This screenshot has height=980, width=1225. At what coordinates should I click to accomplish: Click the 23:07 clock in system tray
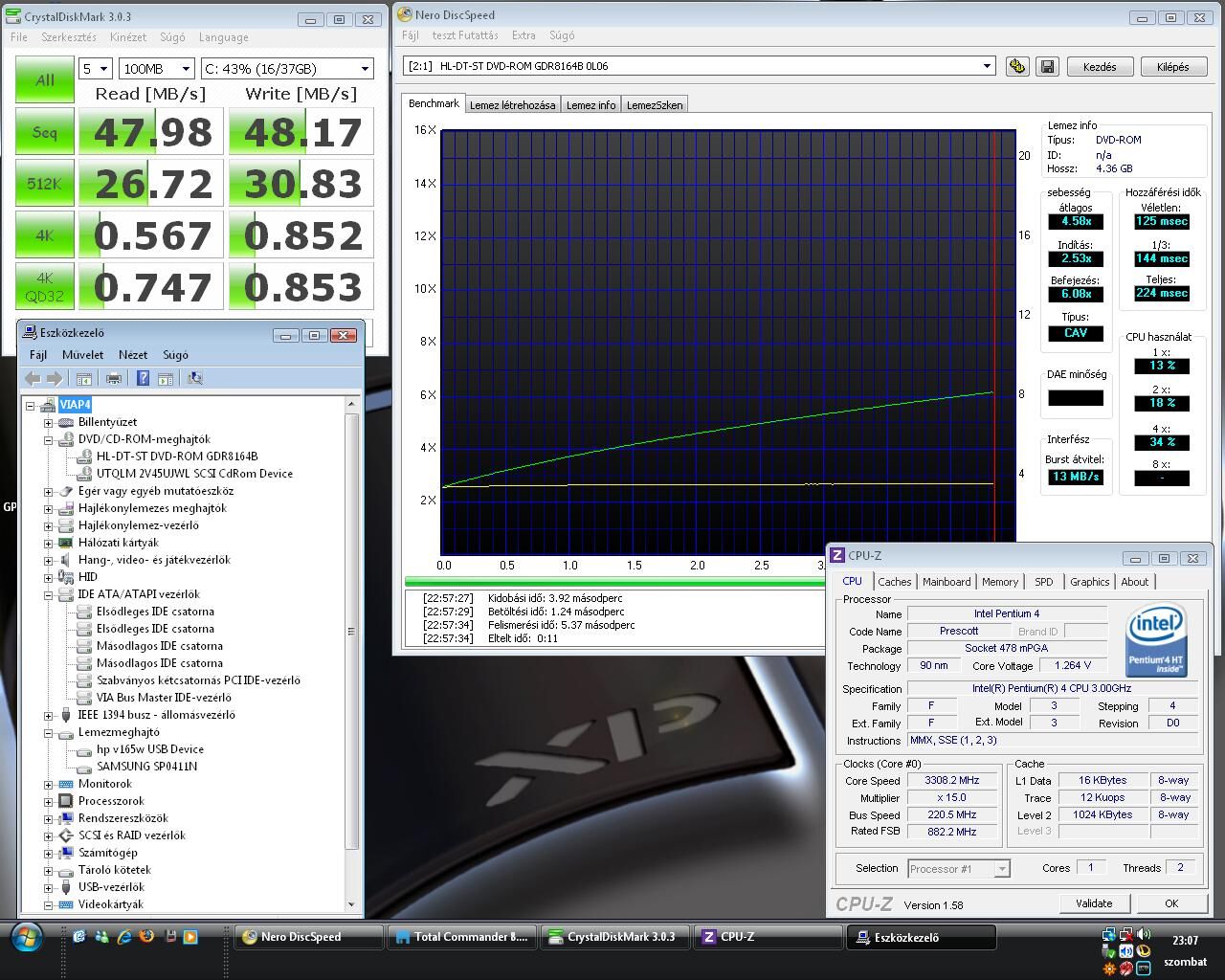coord(1185,941)
